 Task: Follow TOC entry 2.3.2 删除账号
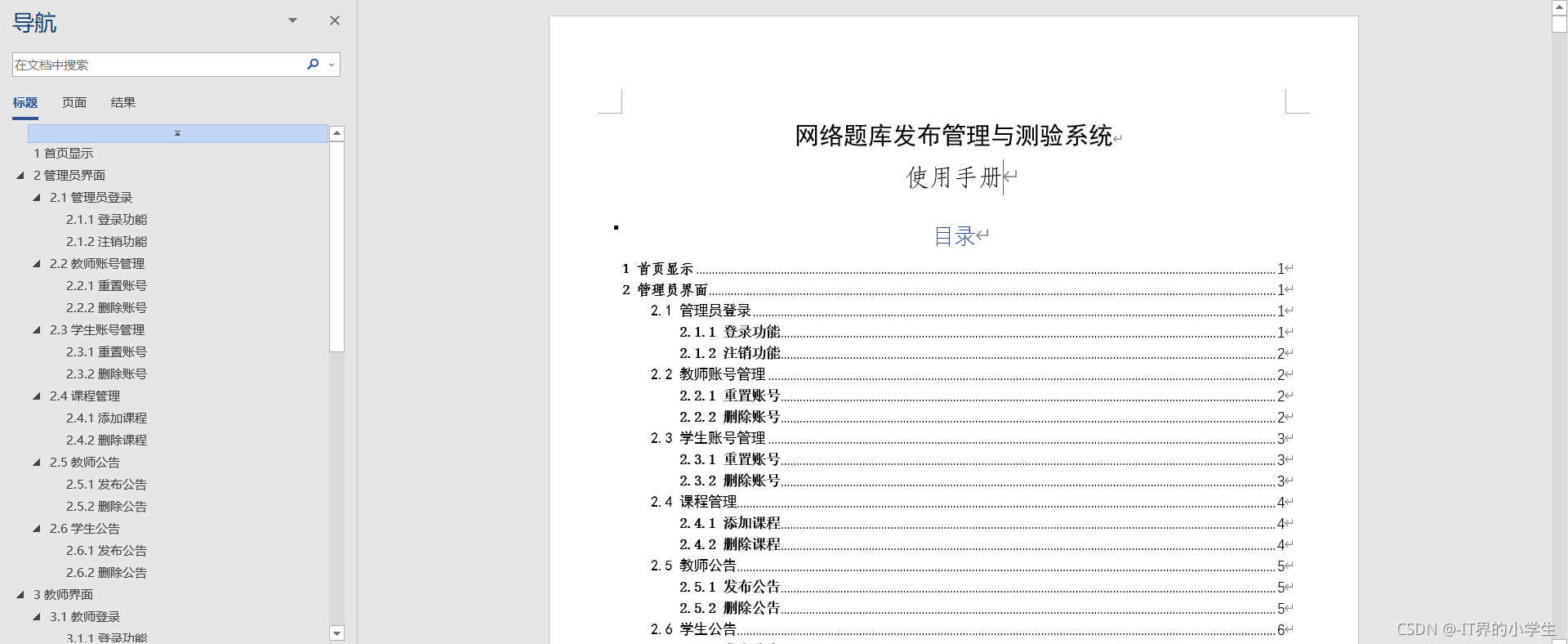pyautogui.click(x=982, y=481)
